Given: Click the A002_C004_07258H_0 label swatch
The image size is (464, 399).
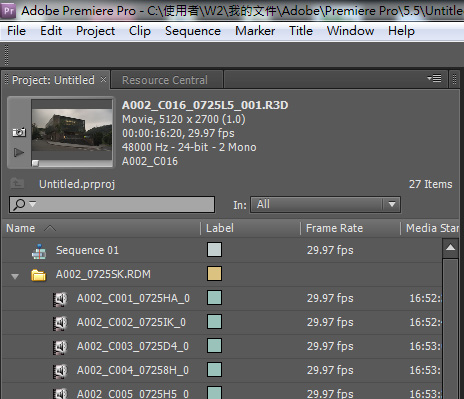Looking at the screenshot, I should (214, 370).
